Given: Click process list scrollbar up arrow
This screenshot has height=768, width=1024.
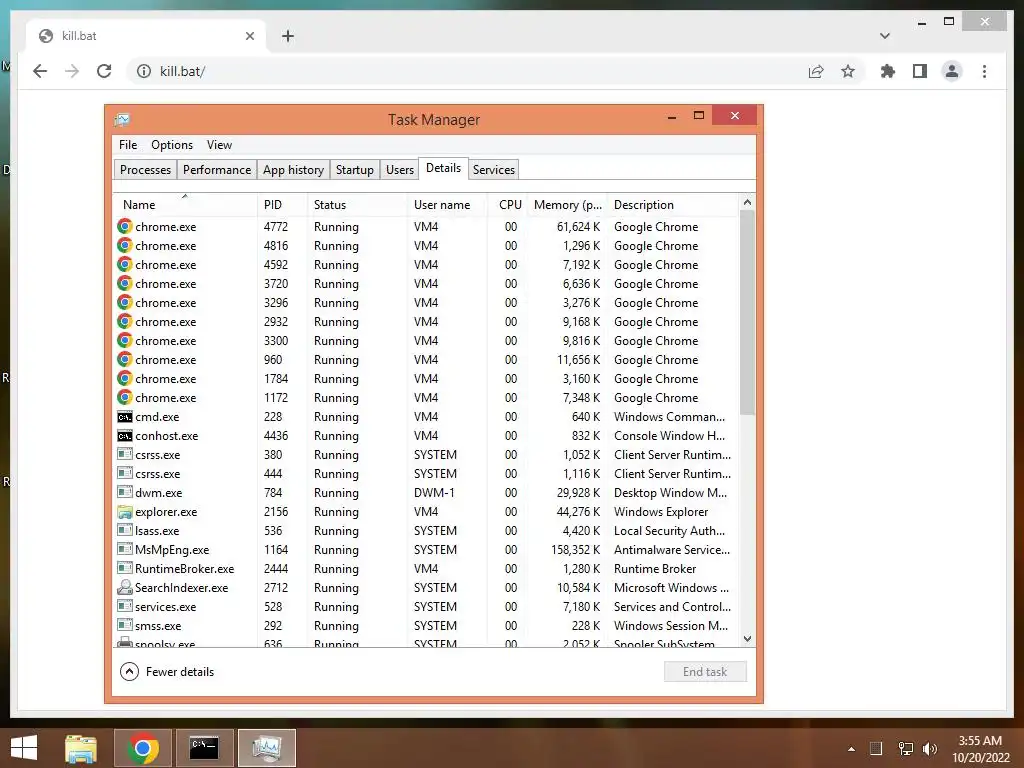Looking at the screenshot, I should click(x=747, y=202).
